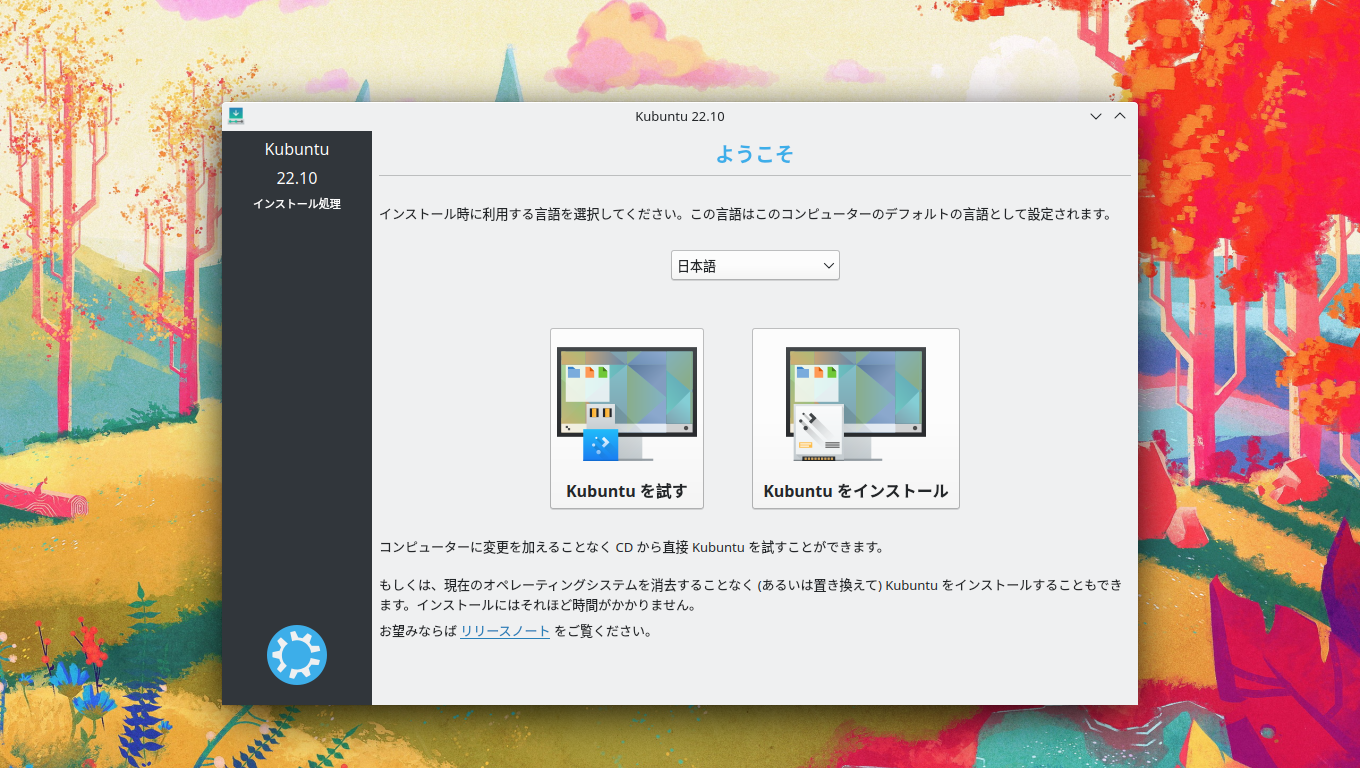Screen dimensions: 1360x768
Task: Minimize the Kubuntu 22.10 window
Action: click(x=1096, y=117)
